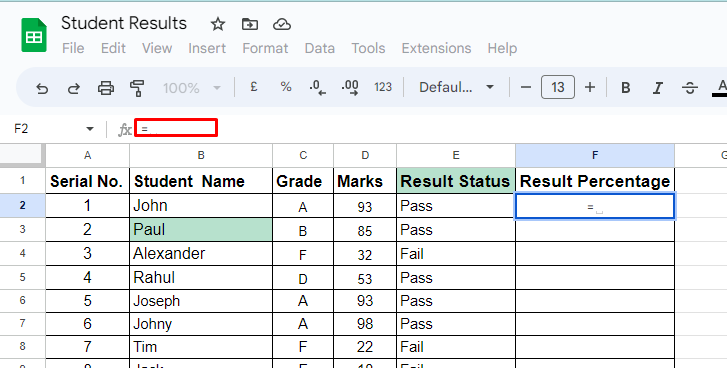727x368 pixels.
Task: Toggle bold formatting
Action: click(625, 88)
